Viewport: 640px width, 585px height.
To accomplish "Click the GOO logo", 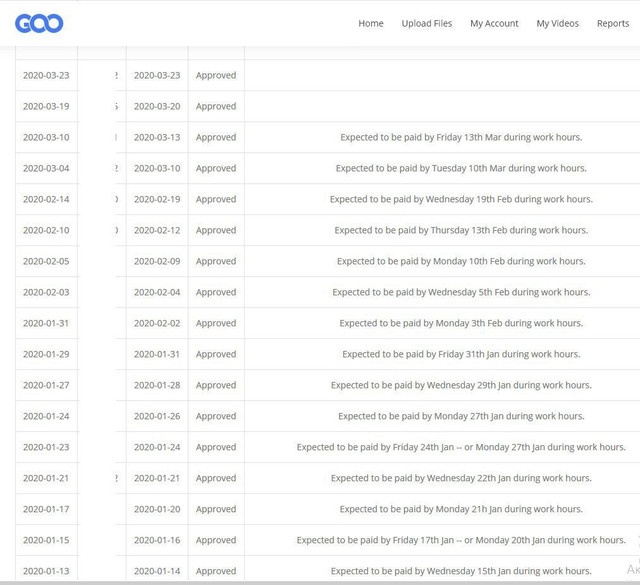I will (x=39, y=23).
